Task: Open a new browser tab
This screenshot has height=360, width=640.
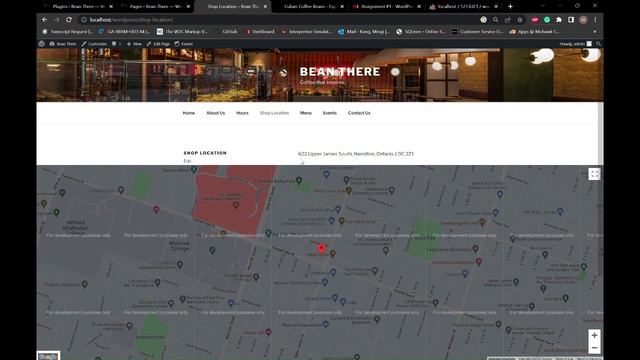Action: (510, 7)
